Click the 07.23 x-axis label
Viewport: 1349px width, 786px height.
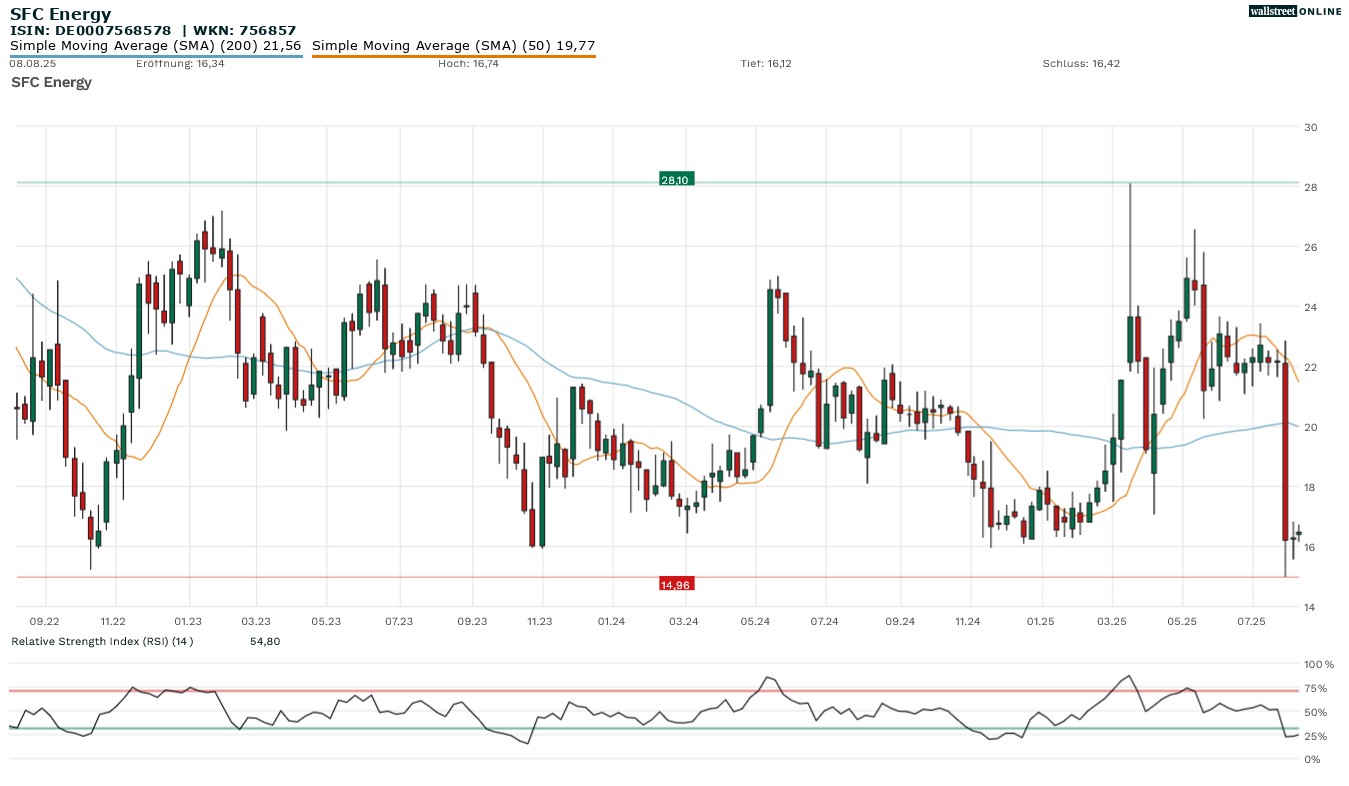(x=399, y=621)
